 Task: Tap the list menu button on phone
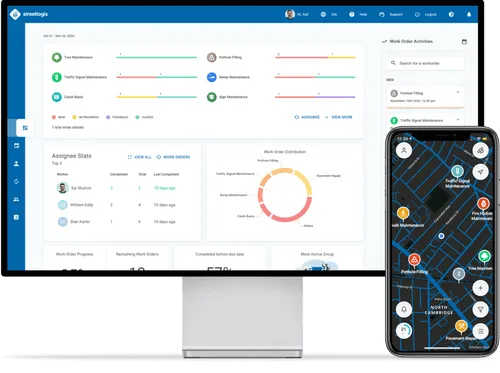tap(480, 331)
